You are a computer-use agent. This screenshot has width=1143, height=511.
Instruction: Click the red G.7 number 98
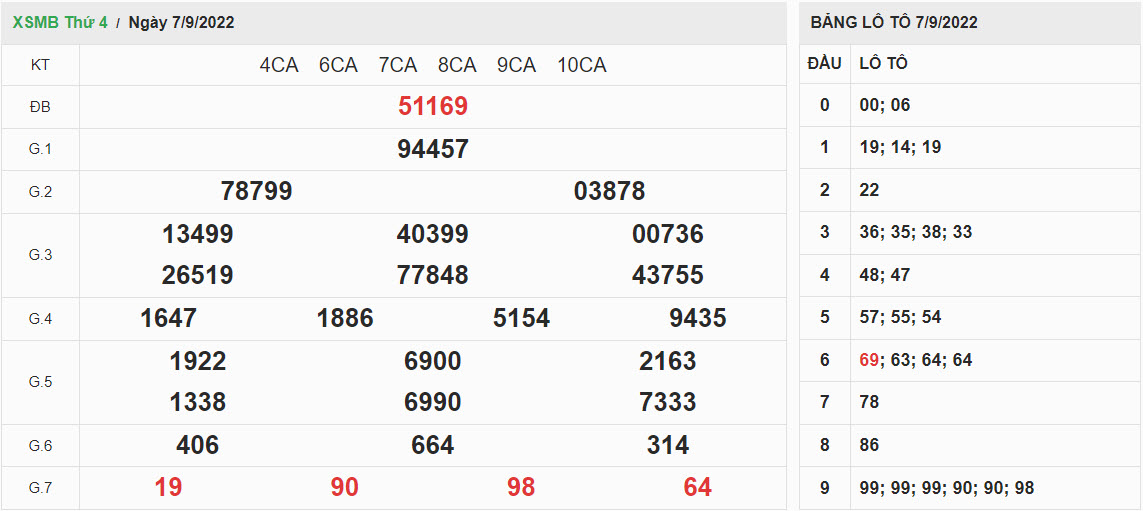point(520,487)
